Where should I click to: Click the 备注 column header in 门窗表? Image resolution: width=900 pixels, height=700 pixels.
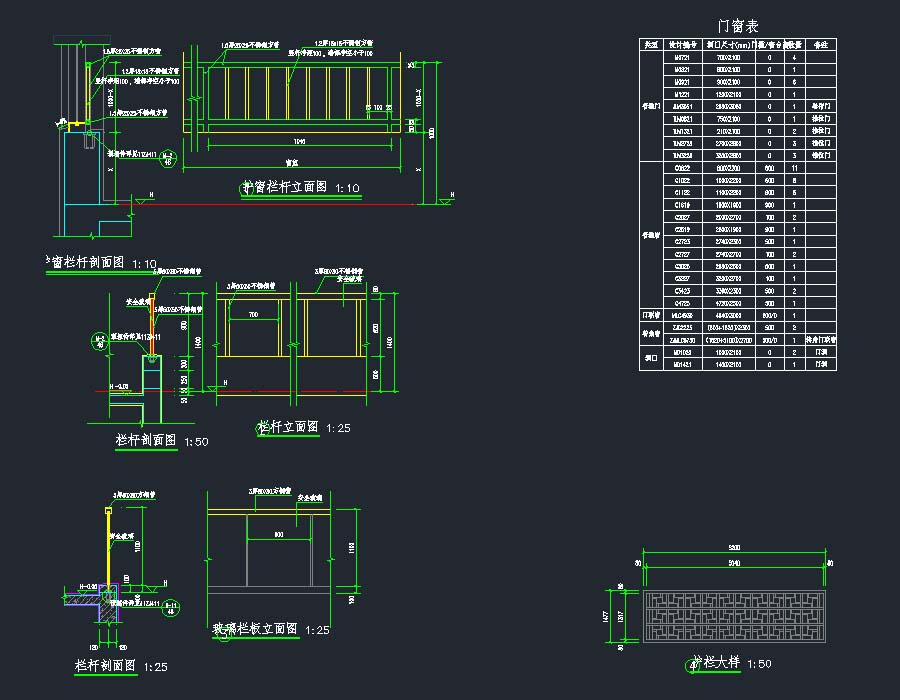pyautogui.click(x=821, y=45)
